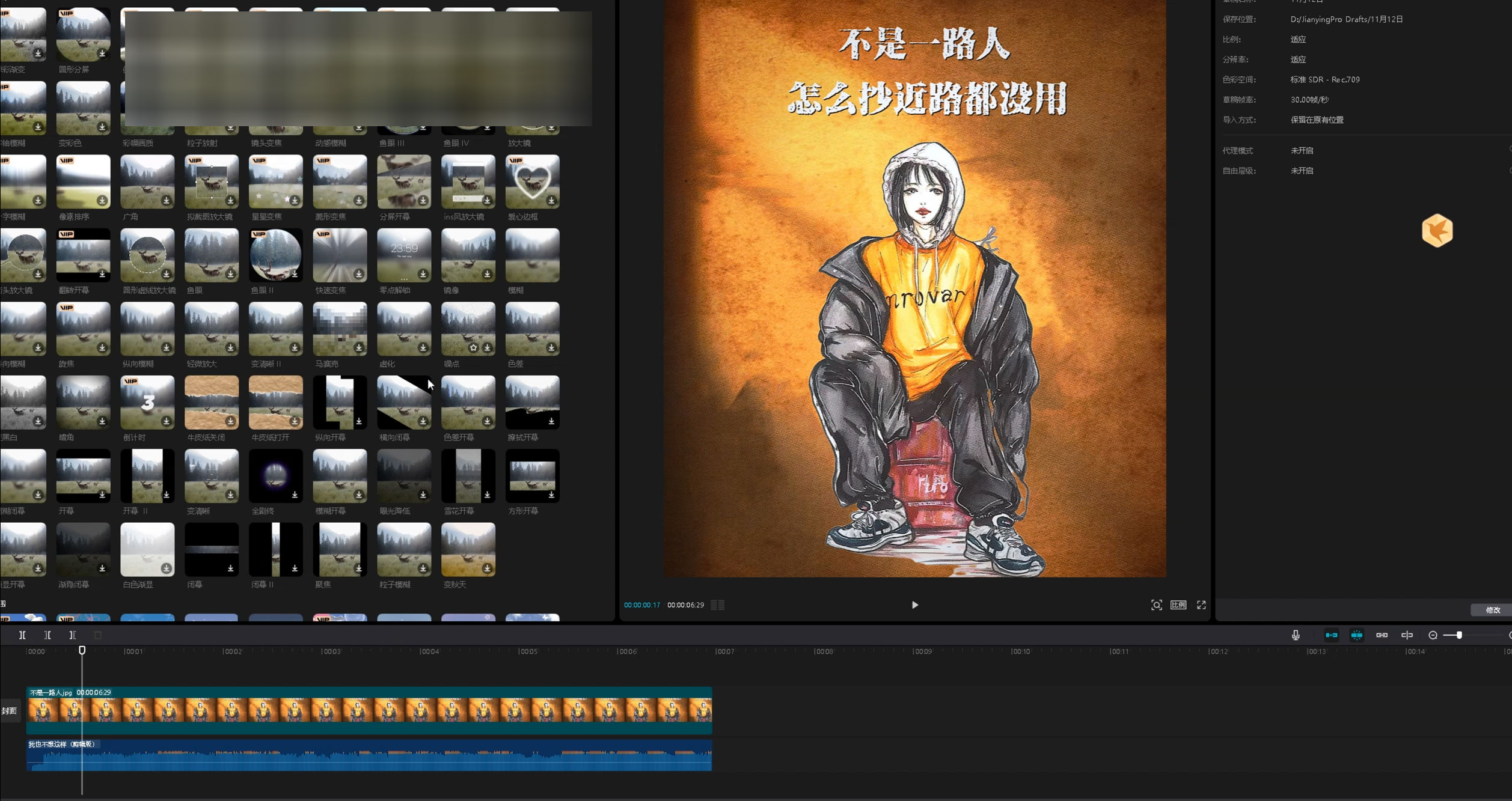Click the split-track icon next to the link icon

pyautogui.click(x=1407, y=635)
